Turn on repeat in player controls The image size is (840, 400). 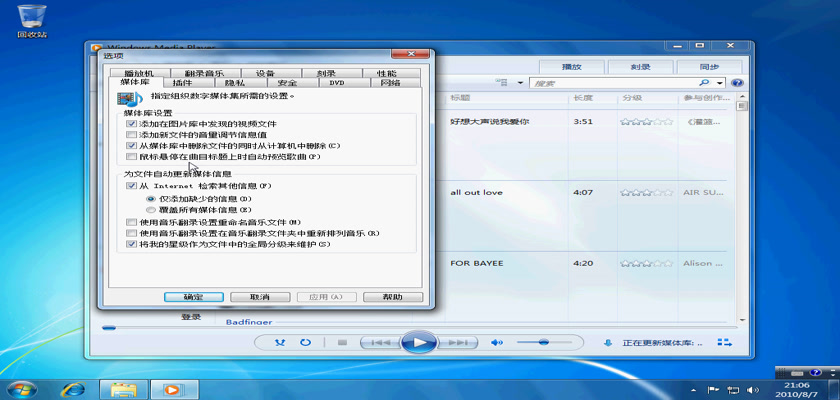click(x=305, y=343)
